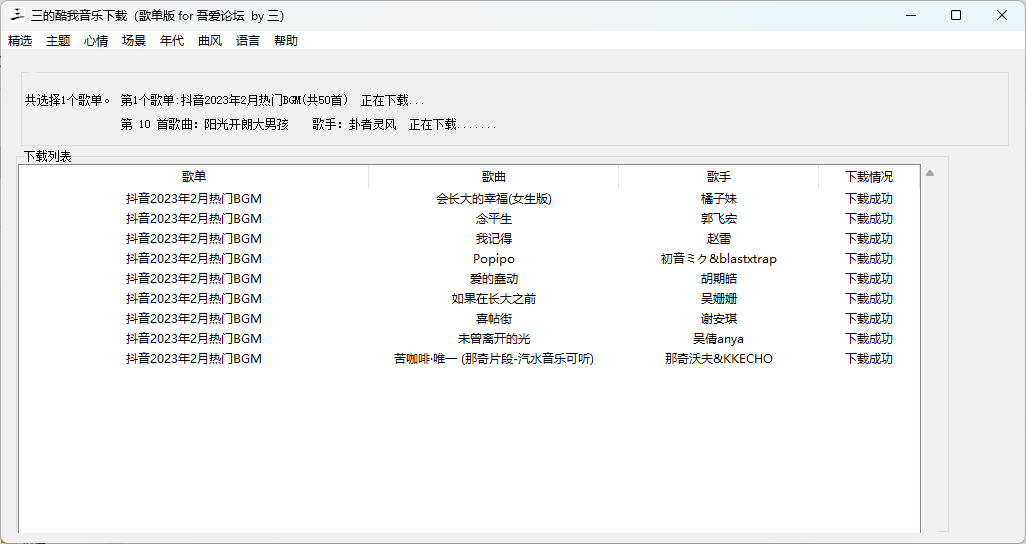Click the app icon in title bar

coord(17,15)
